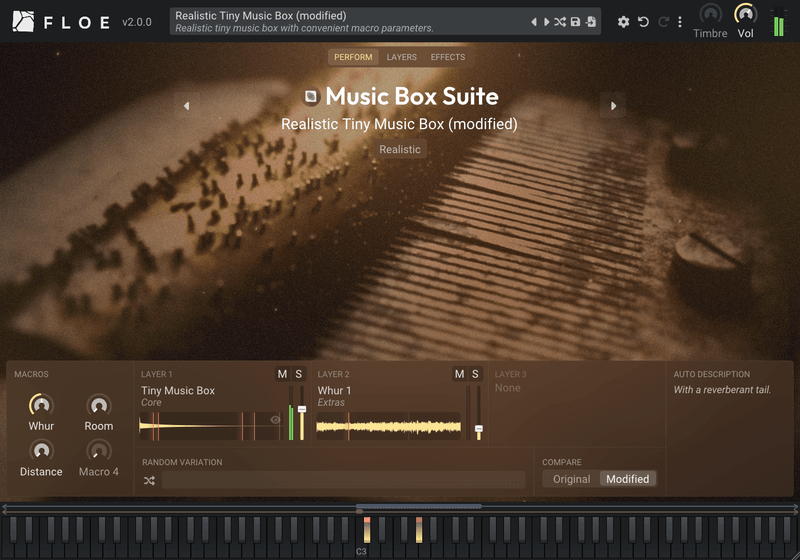Solo Layer 2 with S button

click(x=475, y=374)
